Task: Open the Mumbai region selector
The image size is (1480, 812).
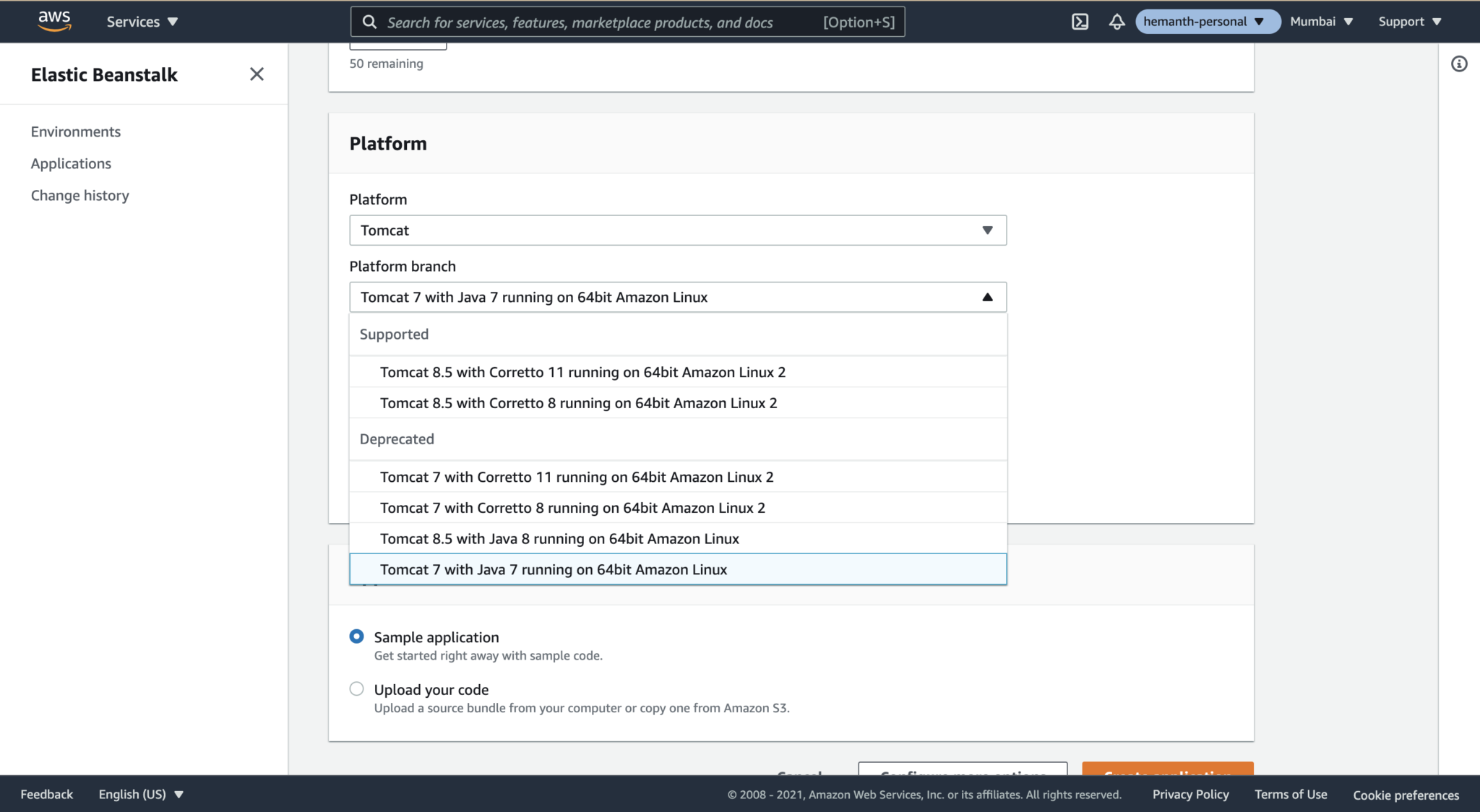Action: pyautogui.click(x=1320, y=21)
